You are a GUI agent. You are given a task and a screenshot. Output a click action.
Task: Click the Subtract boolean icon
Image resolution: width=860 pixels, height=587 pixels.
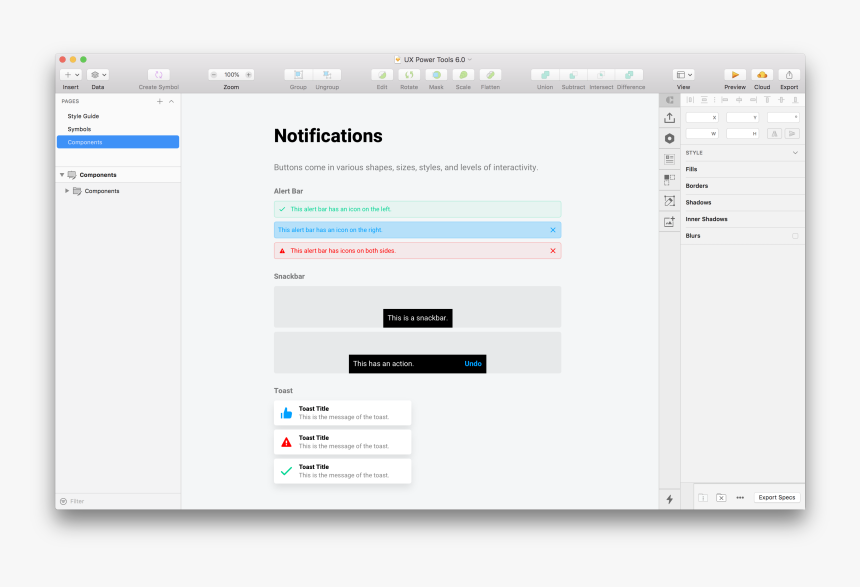(573, 75)
